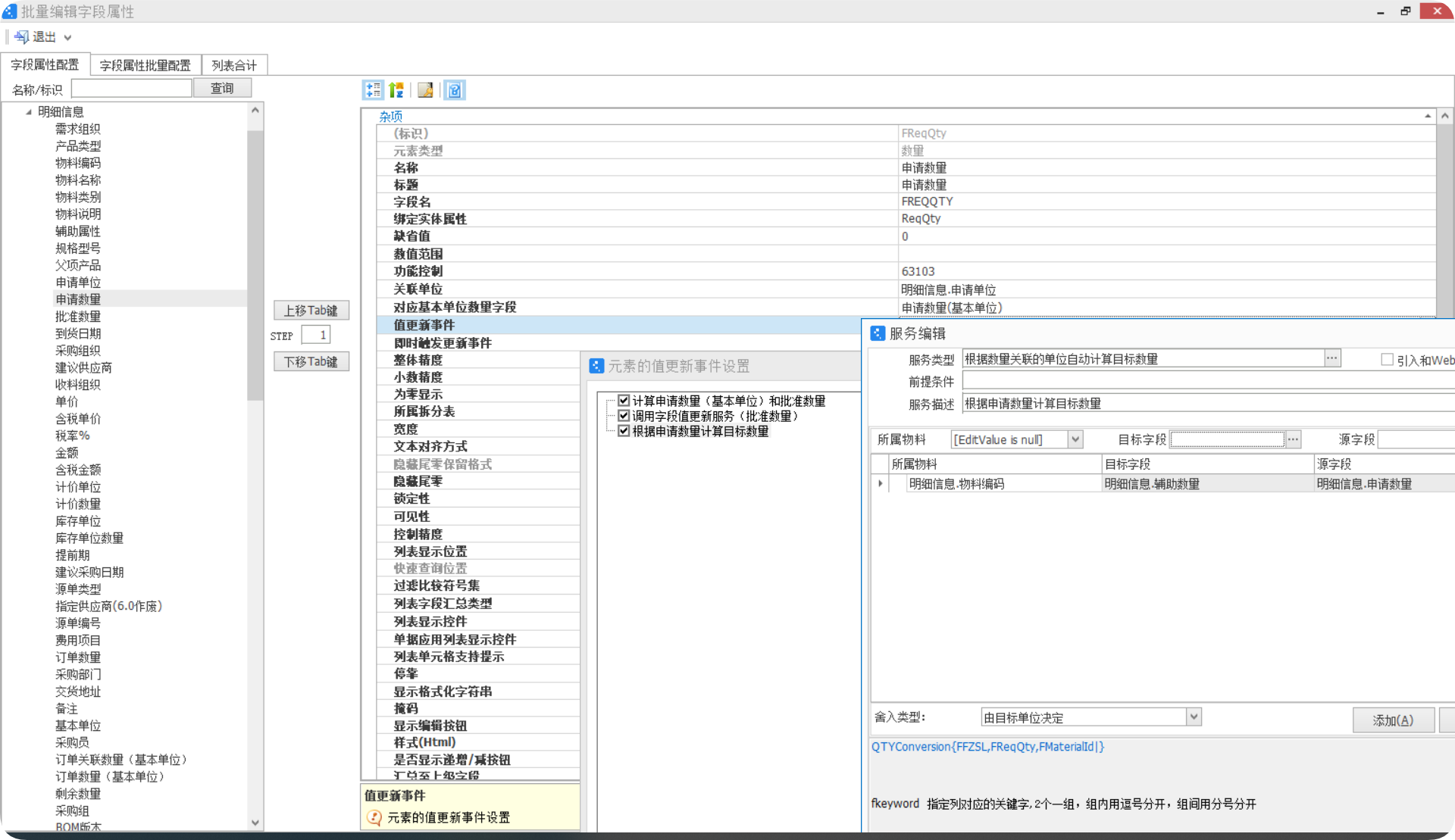Click the 退出 exit door icon
This screenshot has height=840, width=1455.
point(21,37)
